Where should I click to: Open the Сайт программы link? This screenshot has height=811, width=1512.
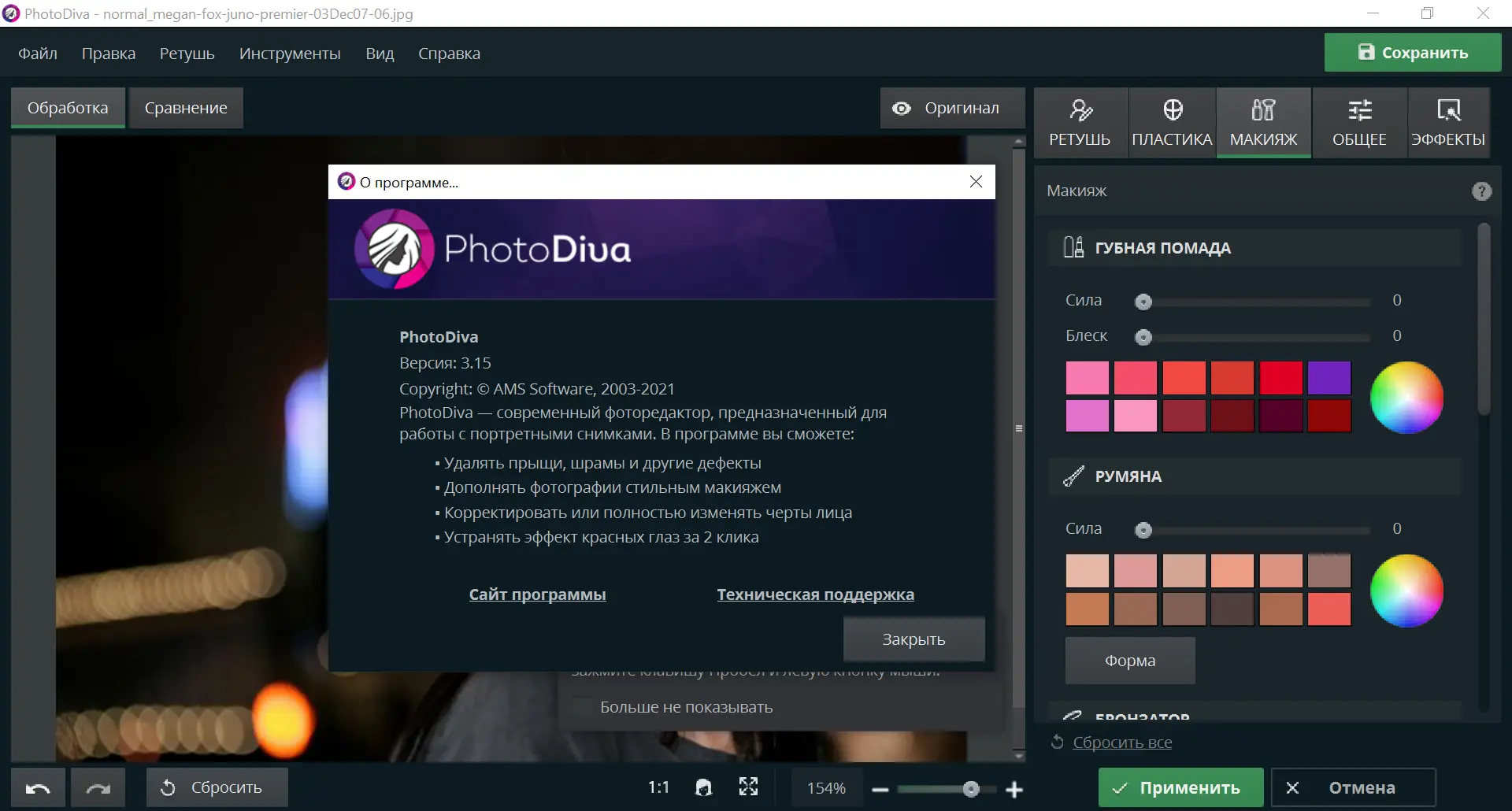538,594
